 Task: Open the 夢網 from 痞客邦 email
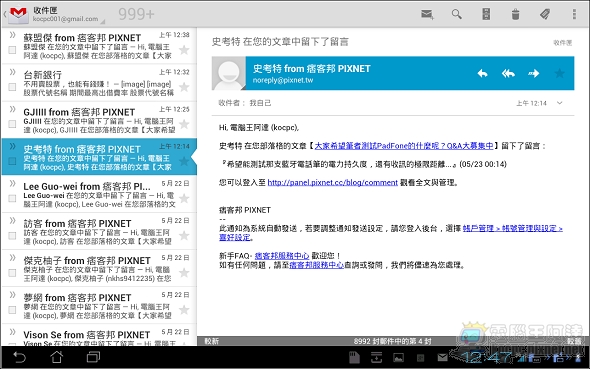coord(99,305)
